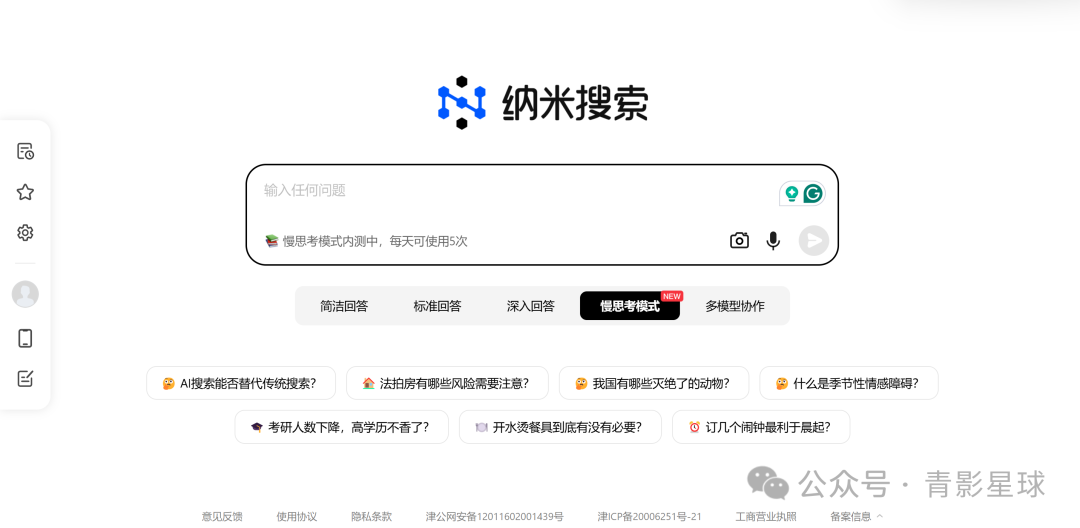Open the 隐私条款 footer link
1080x528 pixels.
coord(371,516)
